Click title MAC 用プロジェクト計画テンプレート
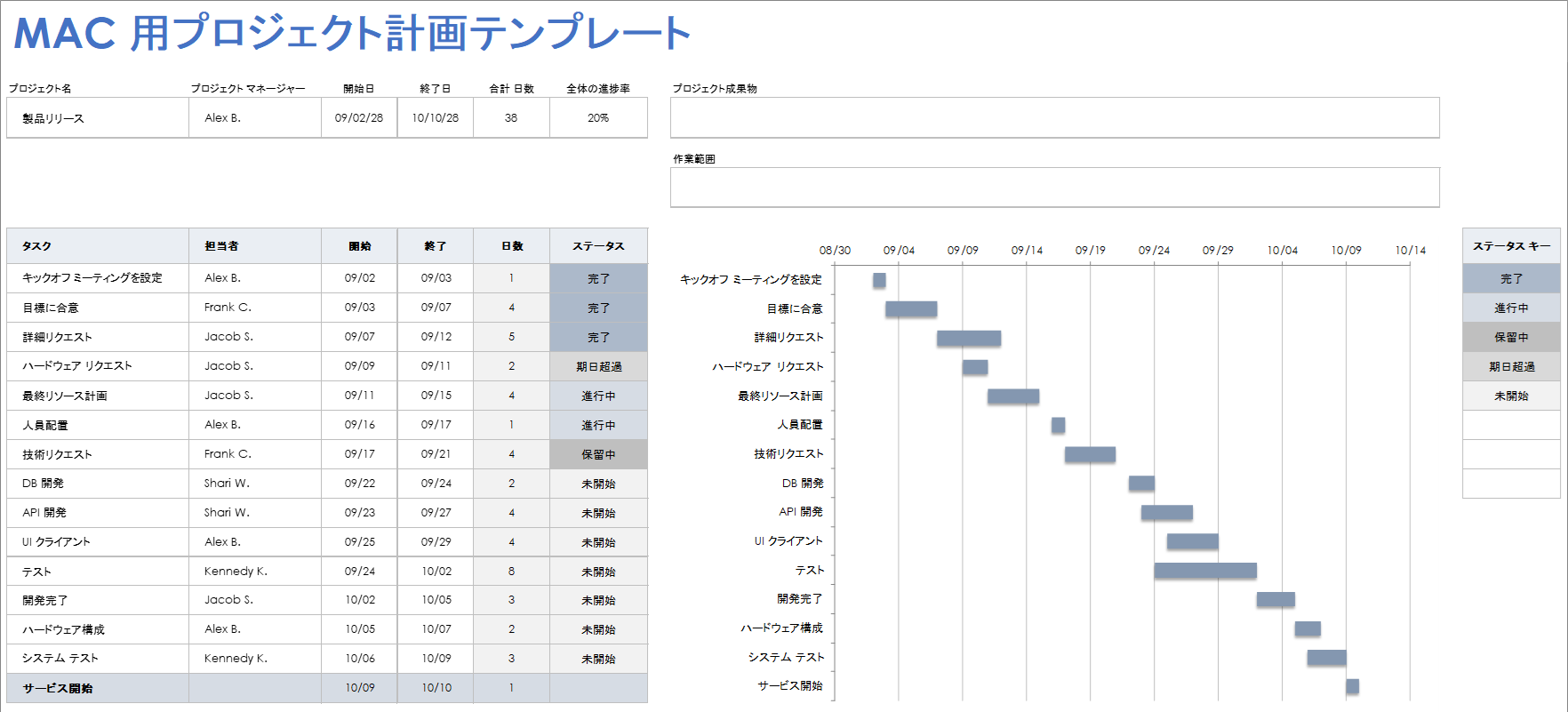 (x=352, y=34)
